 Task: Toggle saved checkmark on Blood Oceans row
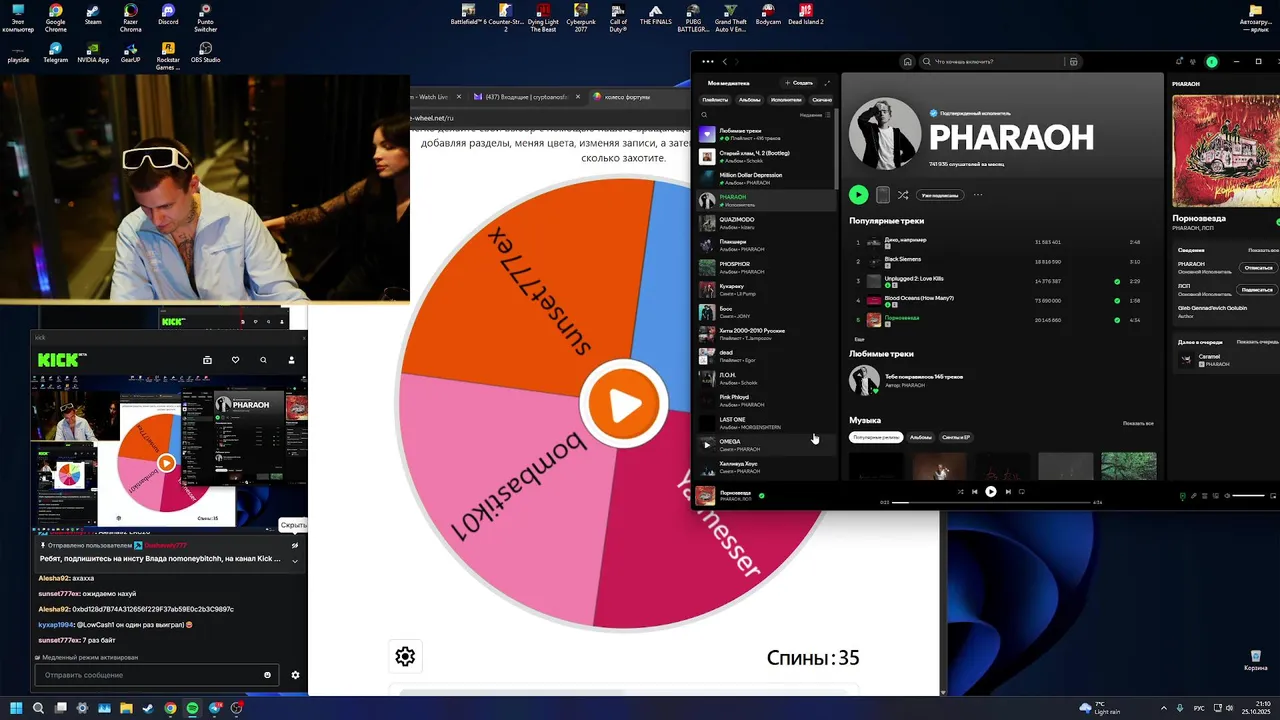pyautogui.click(x=1117, y=300)
